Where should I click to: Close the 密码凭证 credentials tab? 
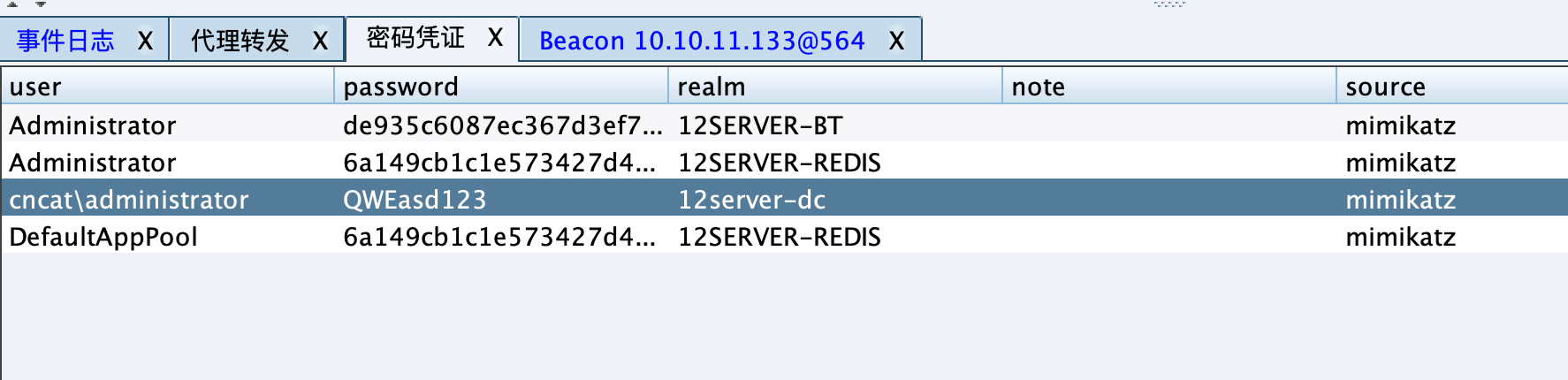coord(495,38)
